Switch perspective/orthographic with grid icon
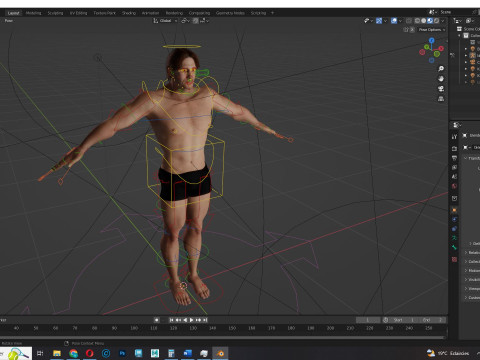This screenshot has height=360, width=480. coord(441,99)
